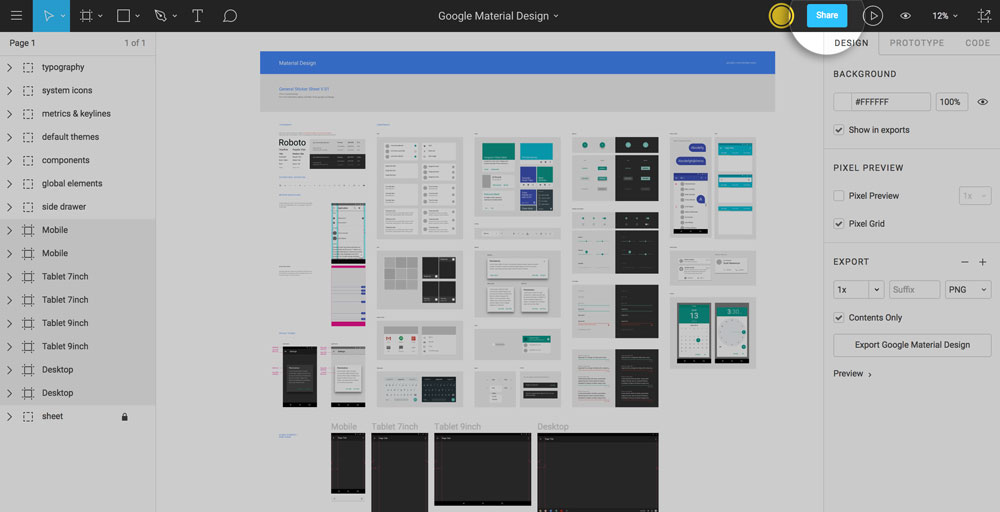1000x512 pixels.
Task: Select the metrics & keylines layer
Action: point(77,113)
